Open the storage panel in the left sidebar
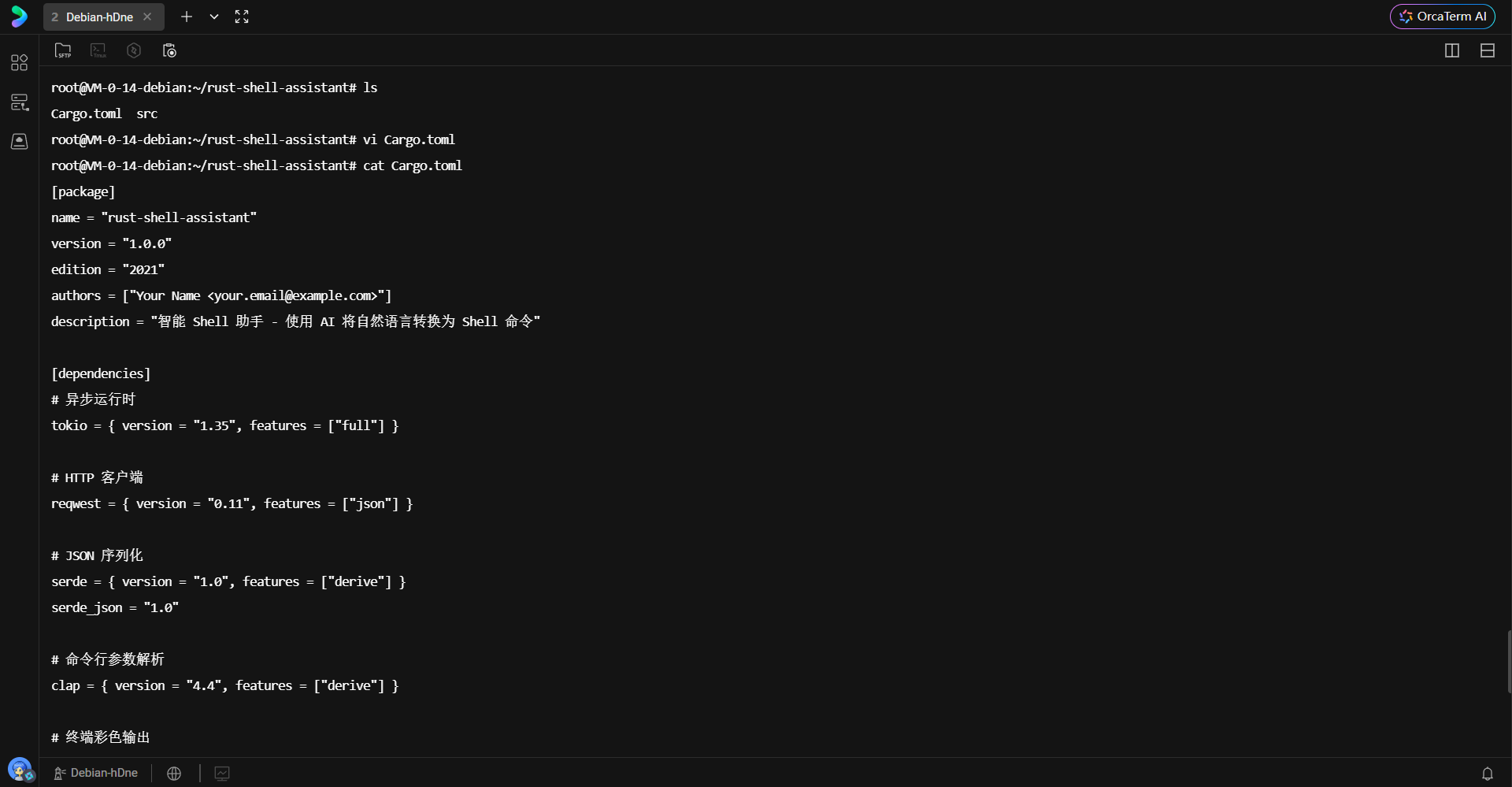The image size is (1512, 787). pyautogui.click(x=20, y=142)
